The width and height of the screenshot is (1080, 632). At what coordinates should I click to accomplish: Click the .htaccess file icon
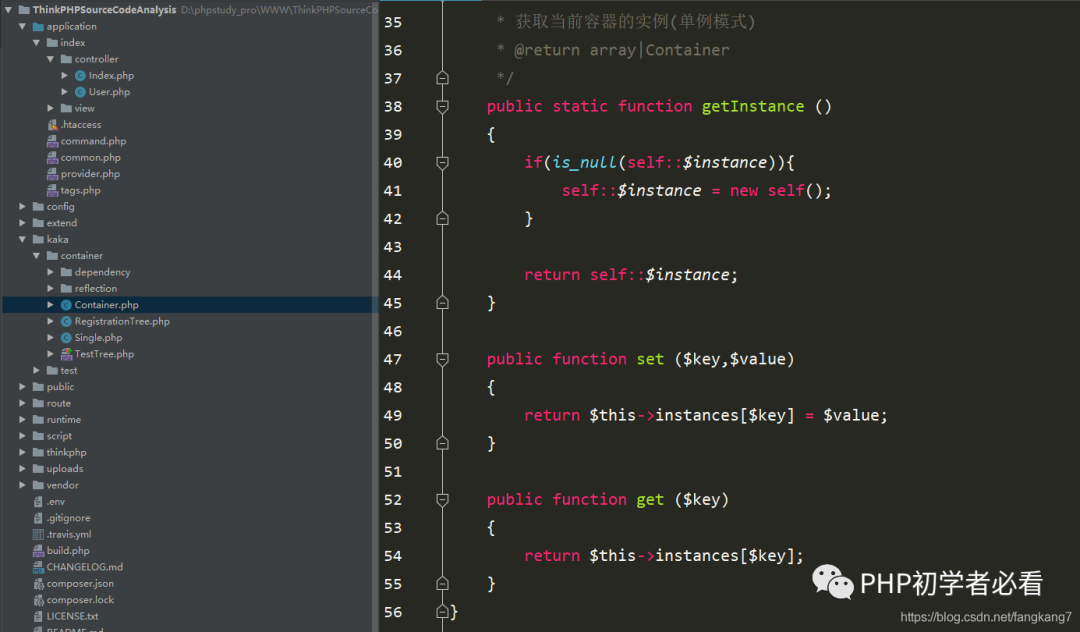pos(52,125)
